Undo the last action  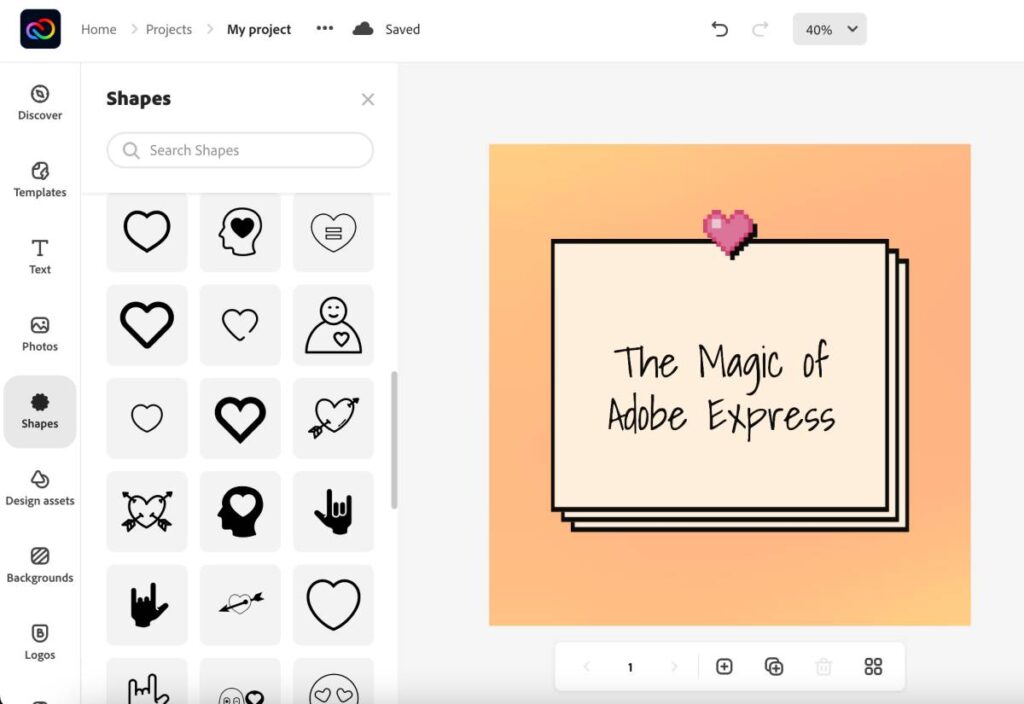pos(719,30)
